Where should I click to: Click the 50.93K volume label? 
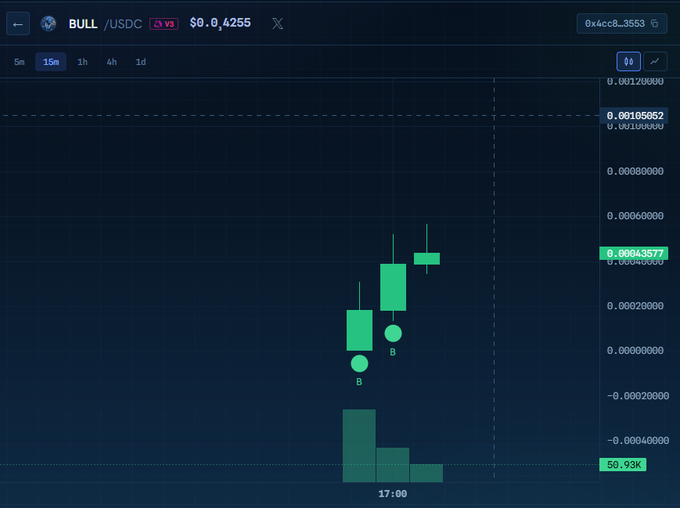pyautogui.click(x=623, y=465)
